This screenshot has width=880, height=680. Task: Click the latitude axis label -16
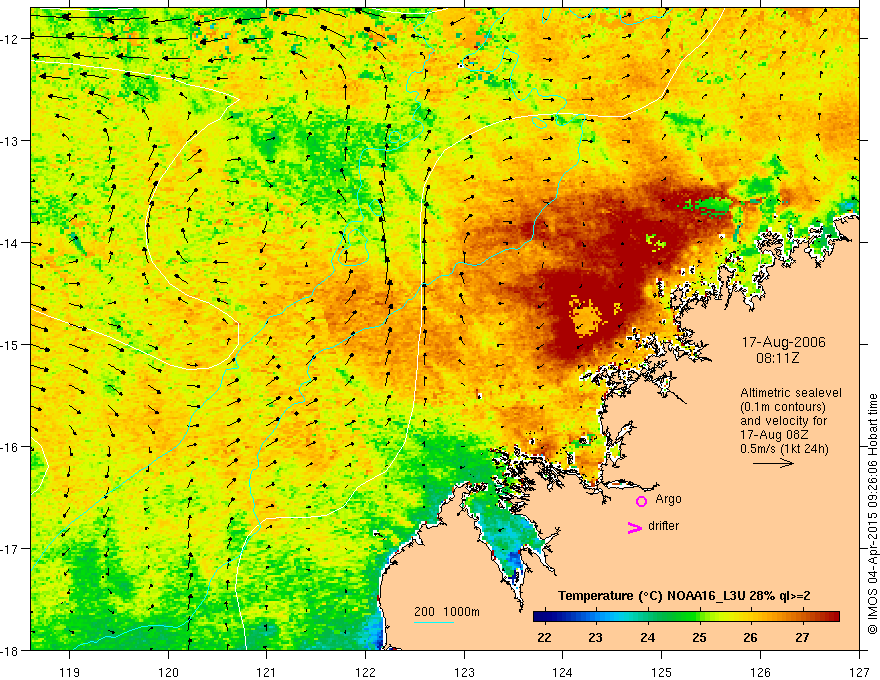10,447
